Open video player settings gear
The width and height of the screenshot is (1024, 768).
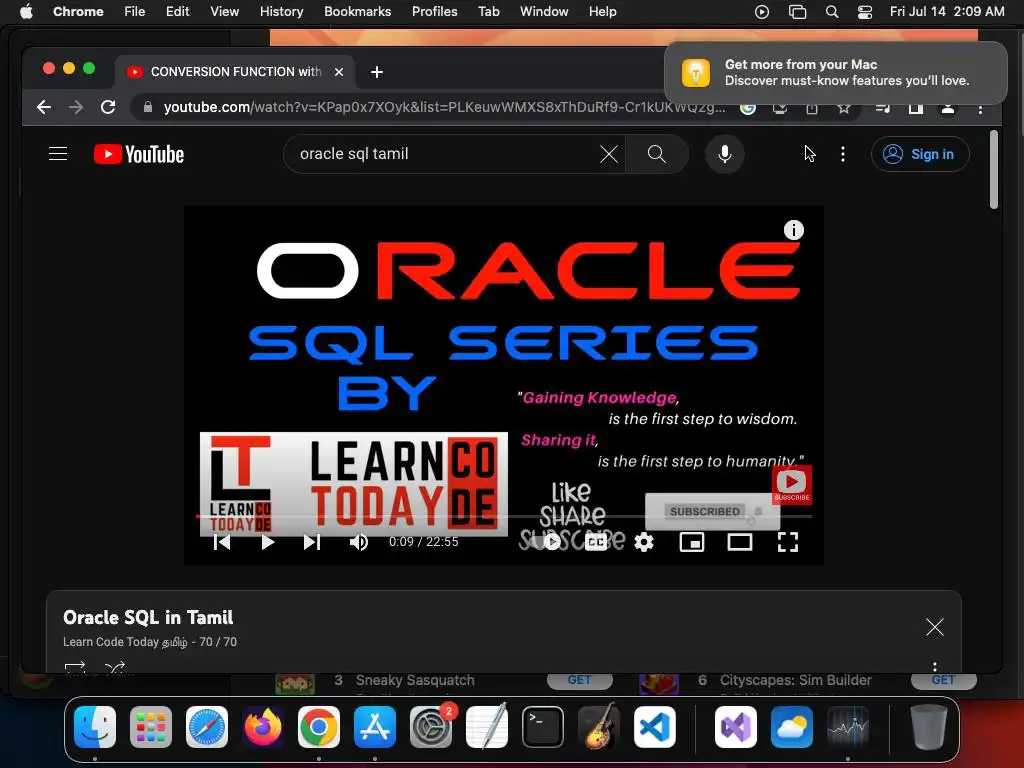click(644, 542)
